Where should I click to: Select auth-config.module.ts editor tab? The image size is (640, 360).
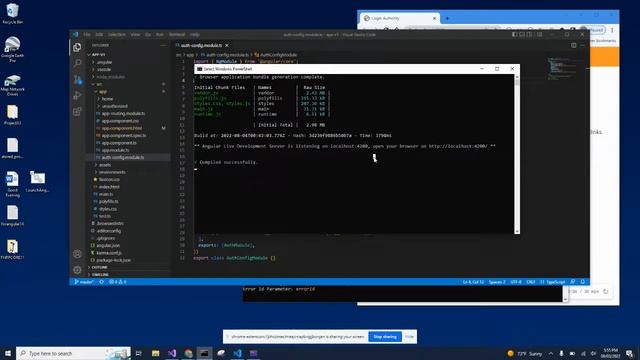point(201,45)
